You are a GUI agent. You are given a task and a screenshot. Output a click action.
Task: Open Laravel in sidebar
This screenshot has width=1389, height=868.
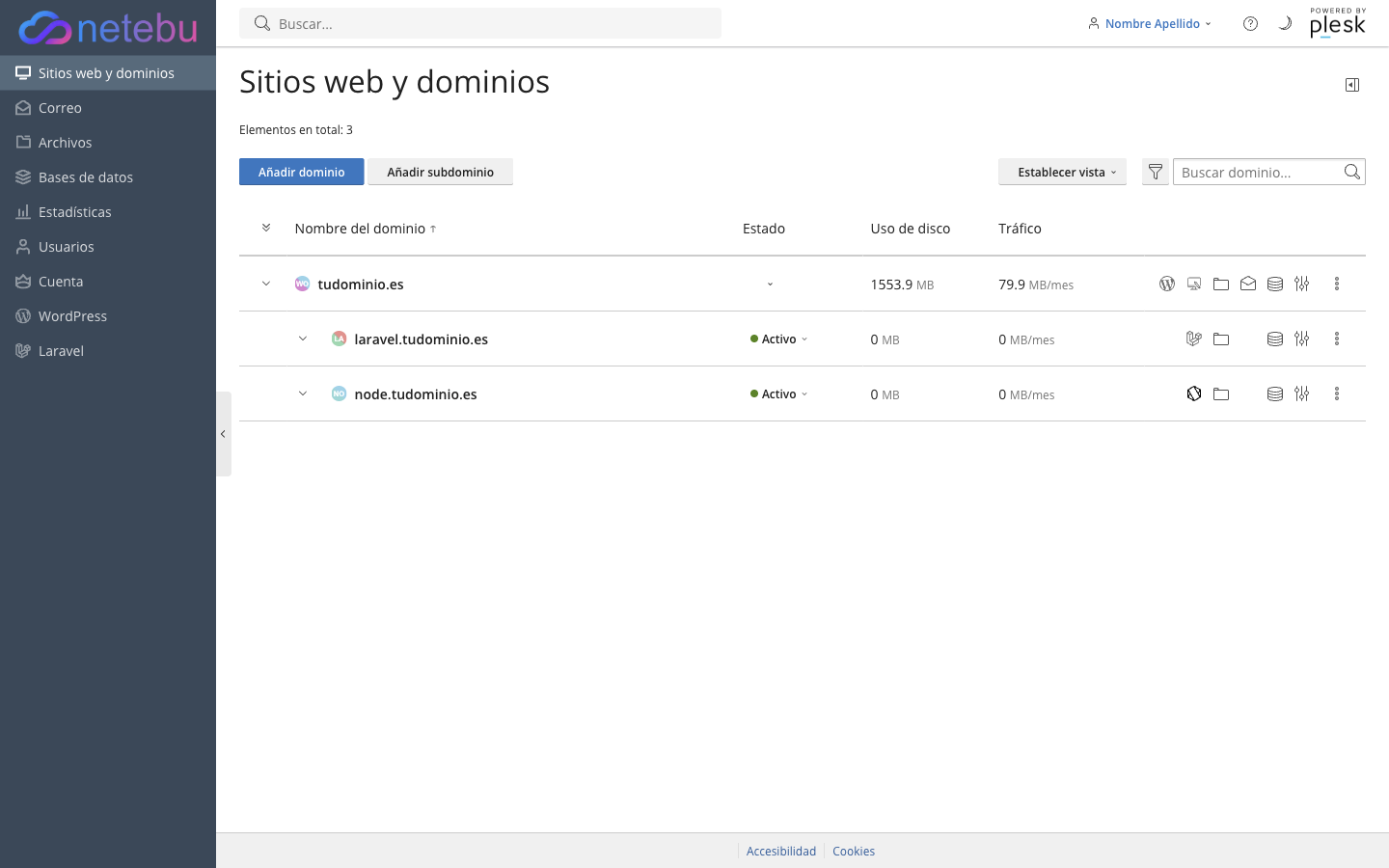click(x=108, y=351)
